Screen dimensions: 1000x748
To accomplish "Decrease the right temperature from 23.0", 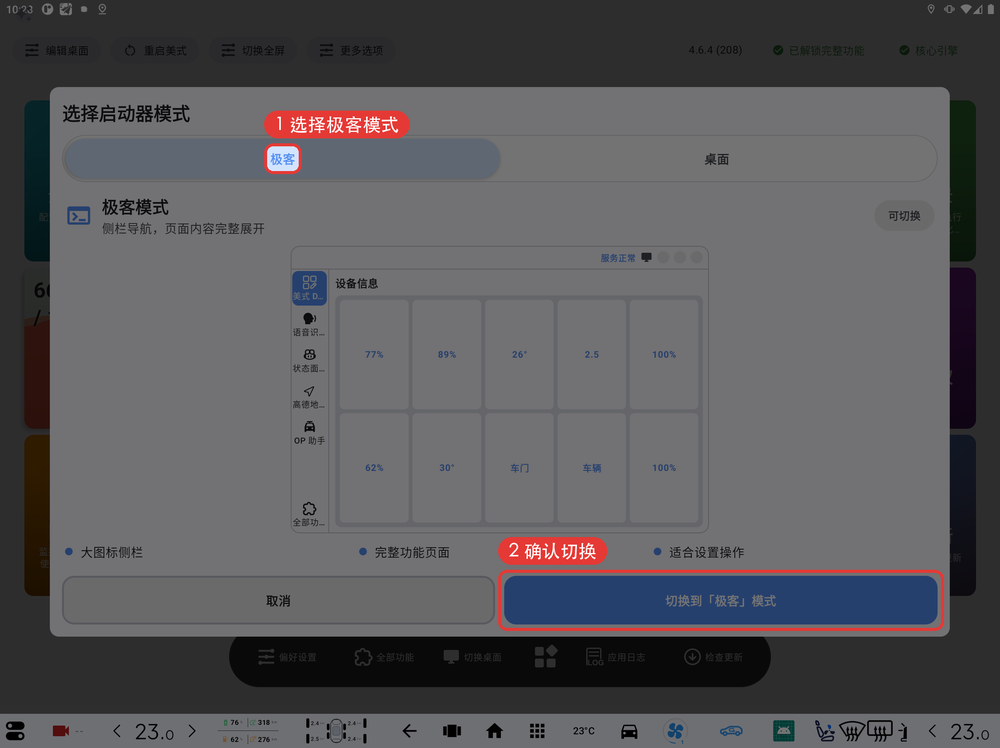I will click(x=932, y=731).
